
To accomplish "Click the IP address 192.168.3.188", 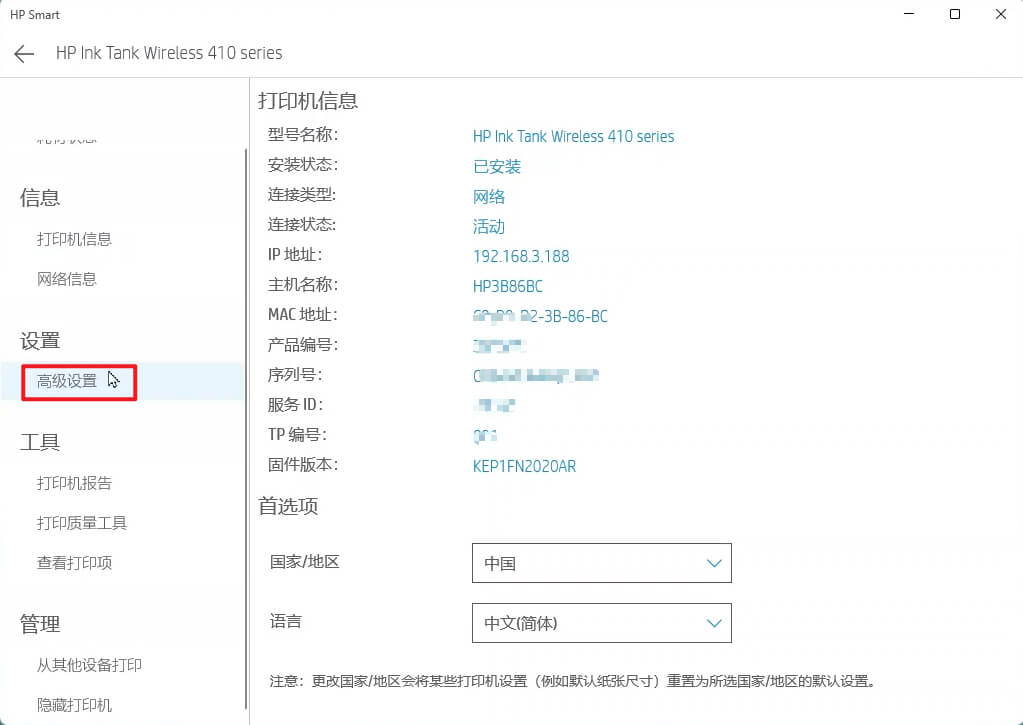I will (x=521, y=256).
